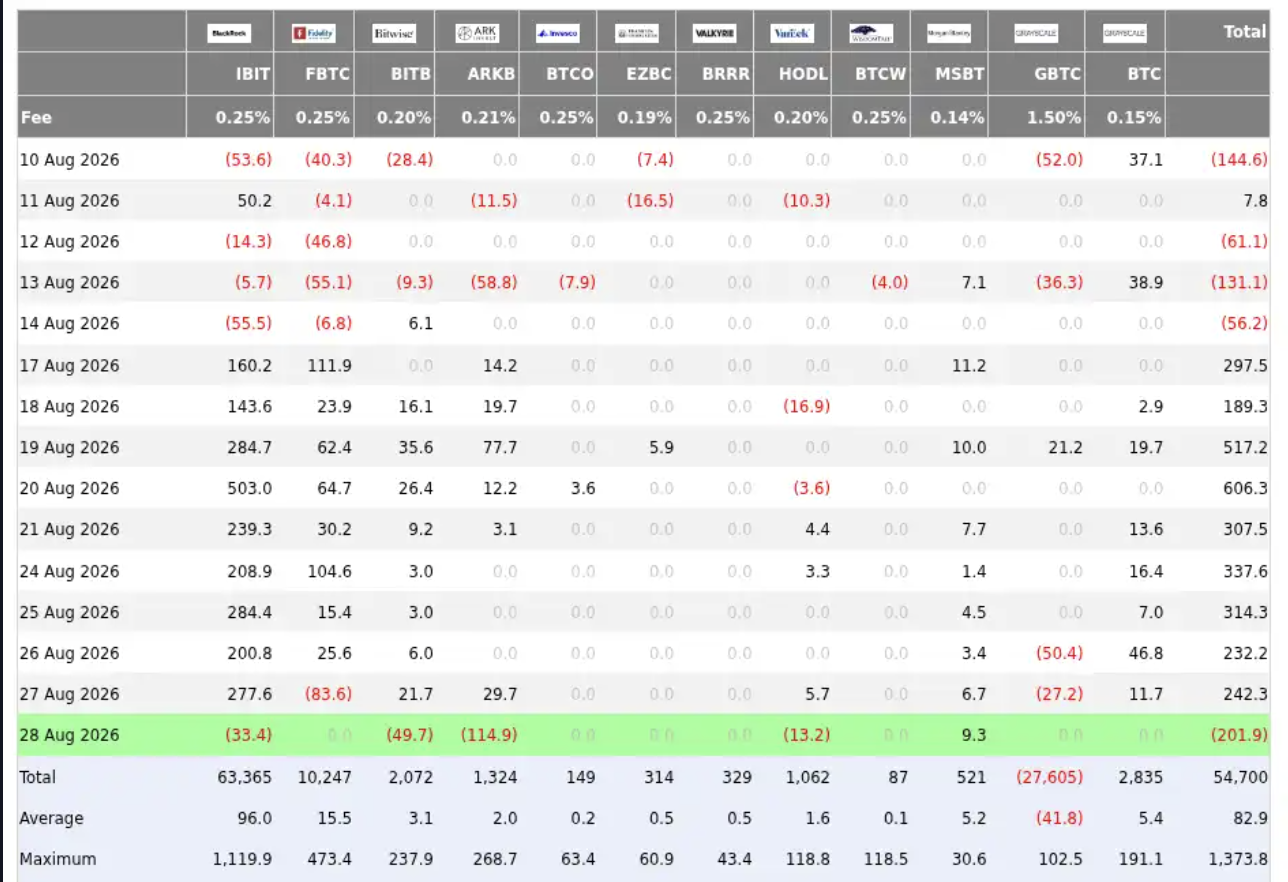Click the 1,119.9 IBIT maximum value
This screenshot has height=882, width=1288.
242,860
